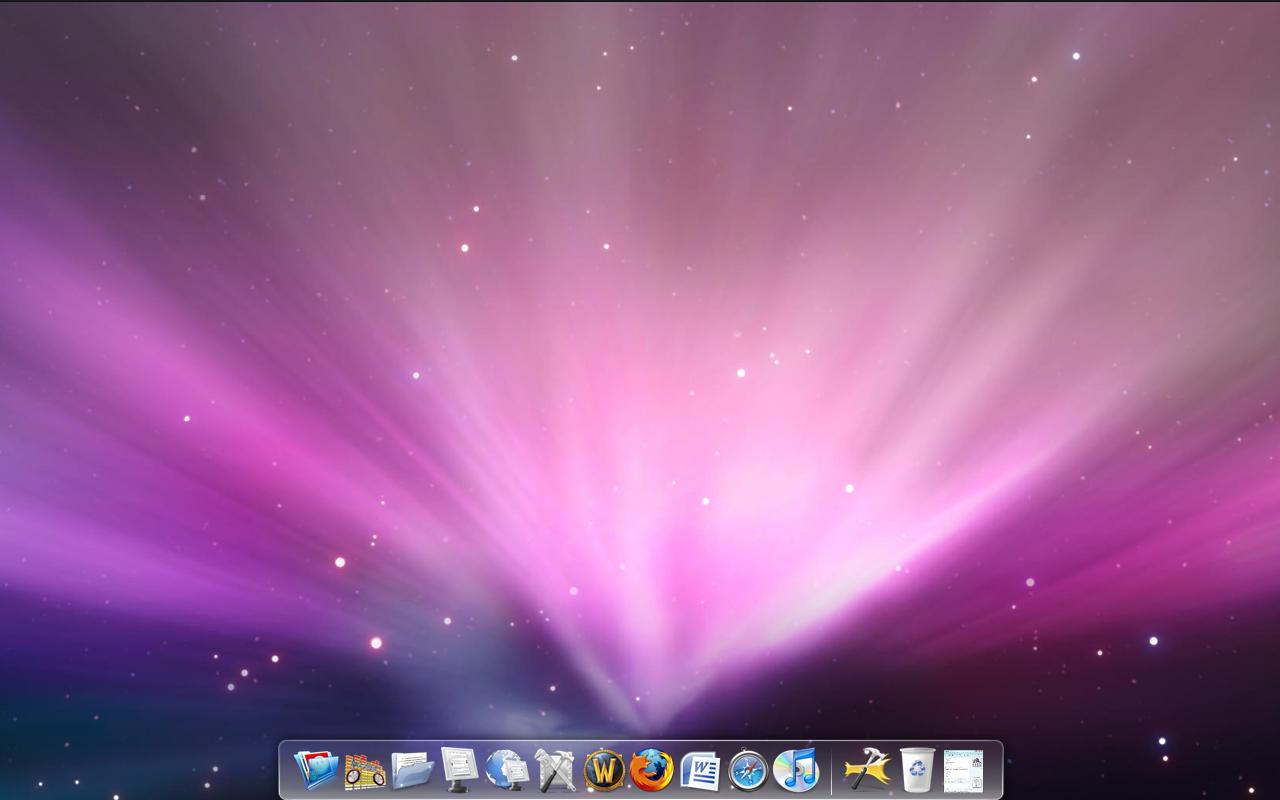Open the music folder with boombox icon
Viewport: 1280px width, 800px height.
pos(364,771)
